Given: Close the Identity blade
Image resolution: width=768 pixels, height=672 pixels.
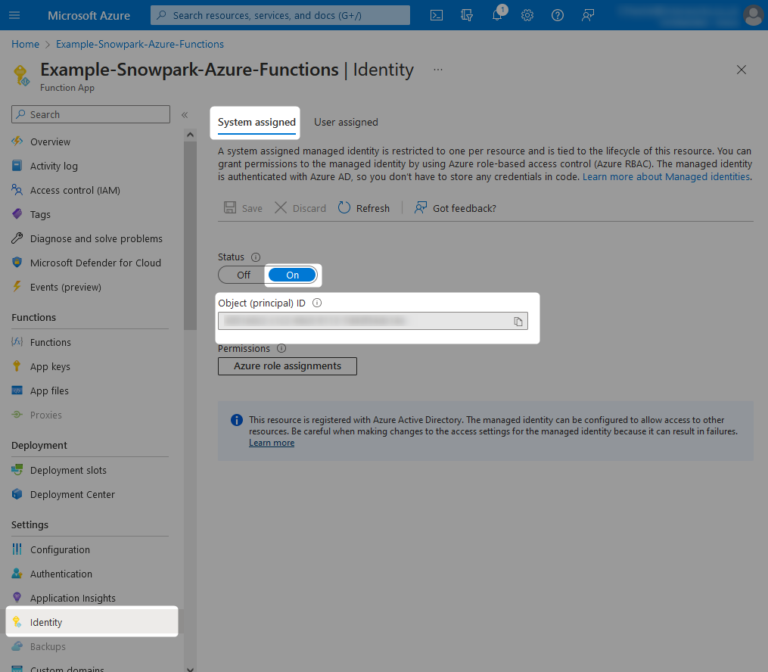Looking at the screenshot, I should (741, 70).
